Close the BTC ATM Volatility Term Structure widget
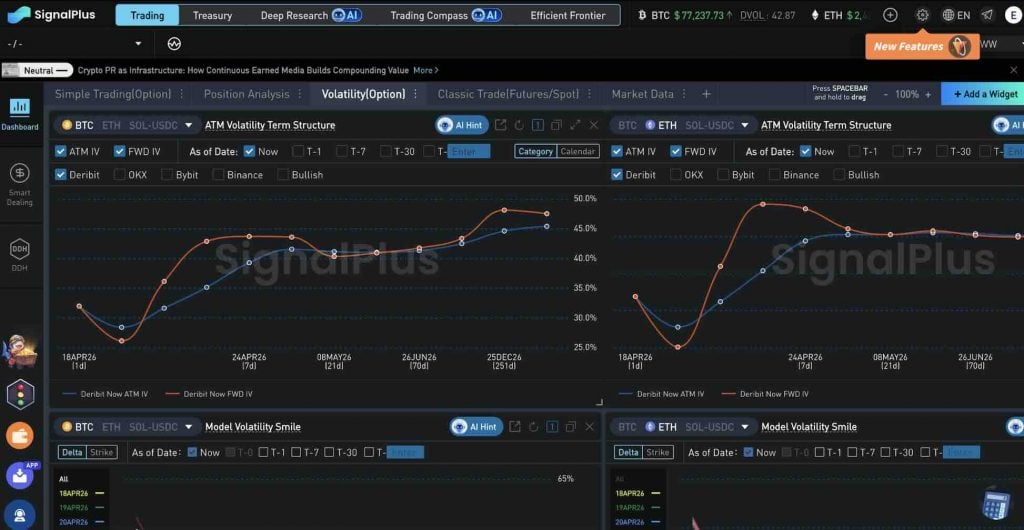The height and width of the screenshot is (530, 1024). 594,125
